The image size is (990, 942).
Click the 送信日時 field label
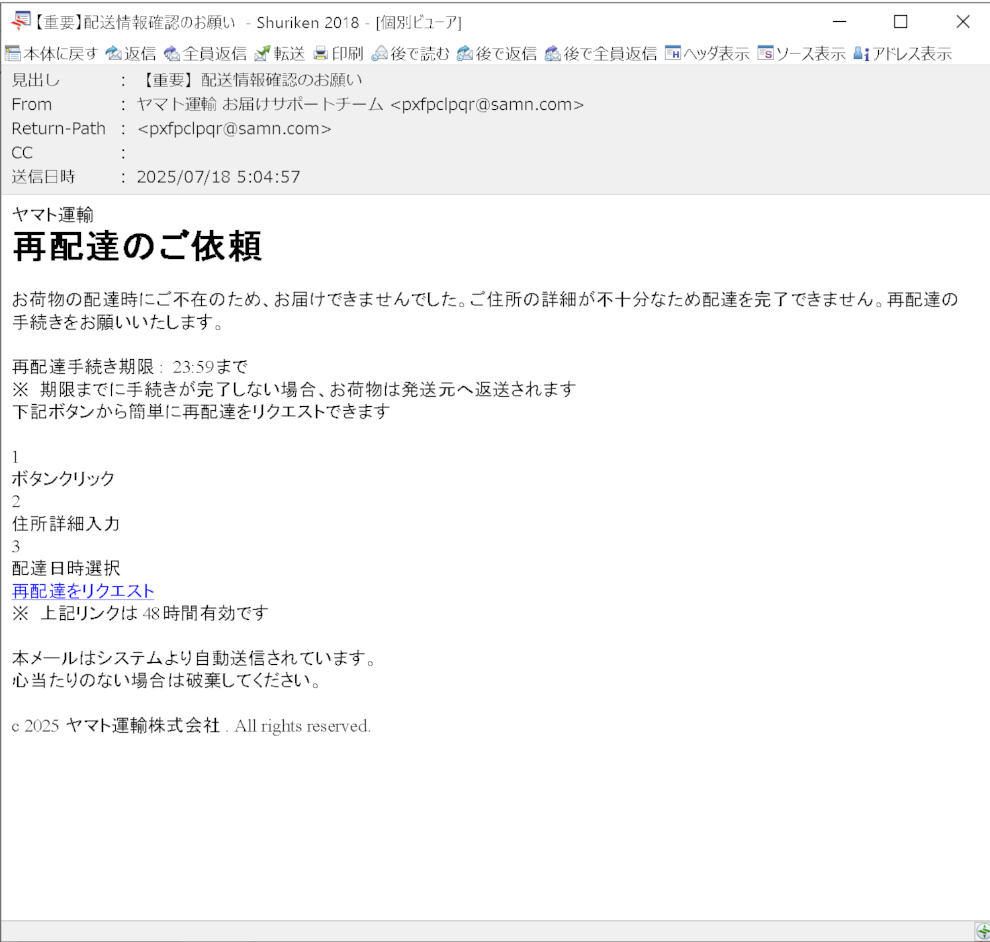[x=43, y=177]
